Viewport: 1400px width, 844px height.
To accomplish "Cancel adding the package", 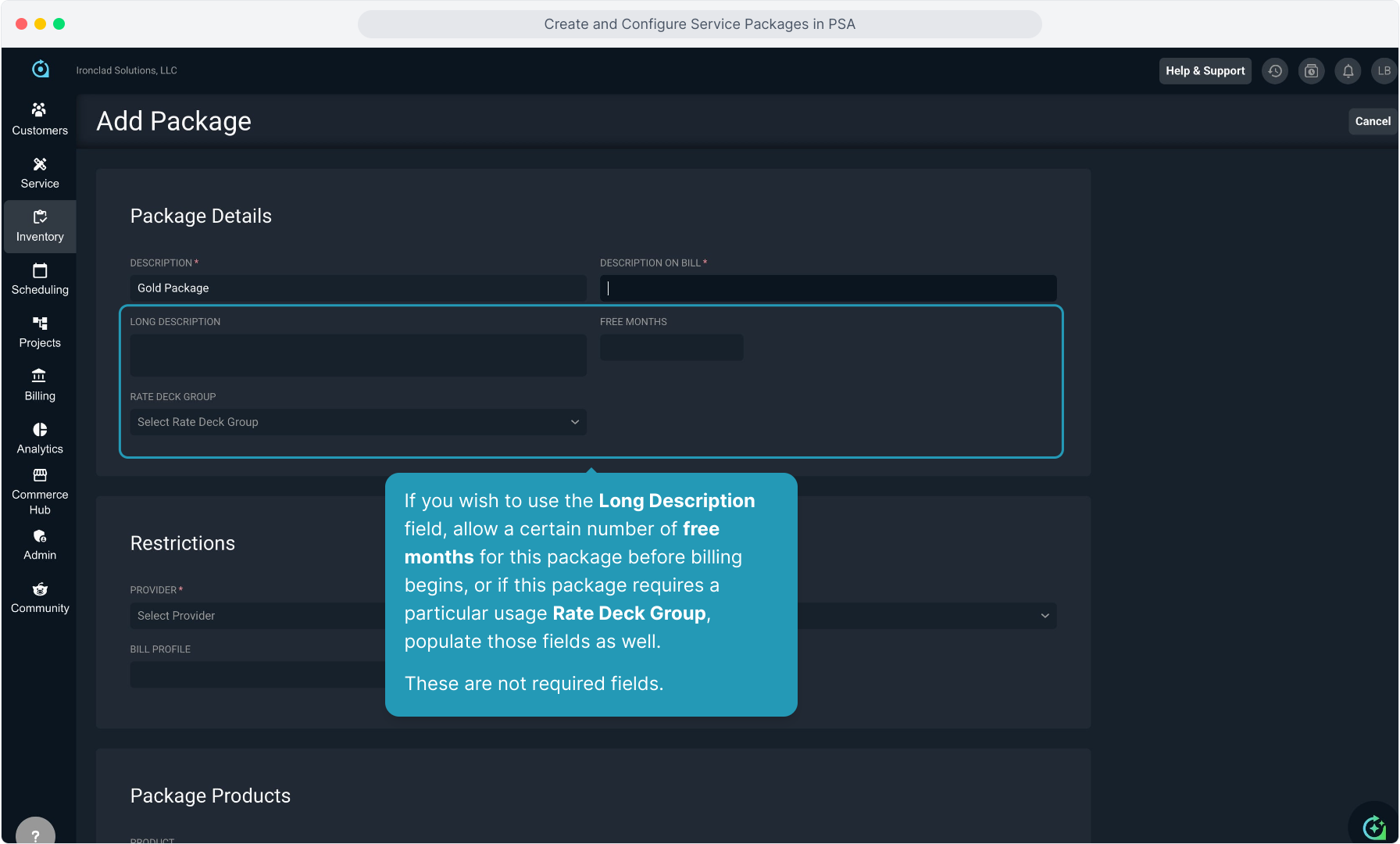I will pos(1372,121).
